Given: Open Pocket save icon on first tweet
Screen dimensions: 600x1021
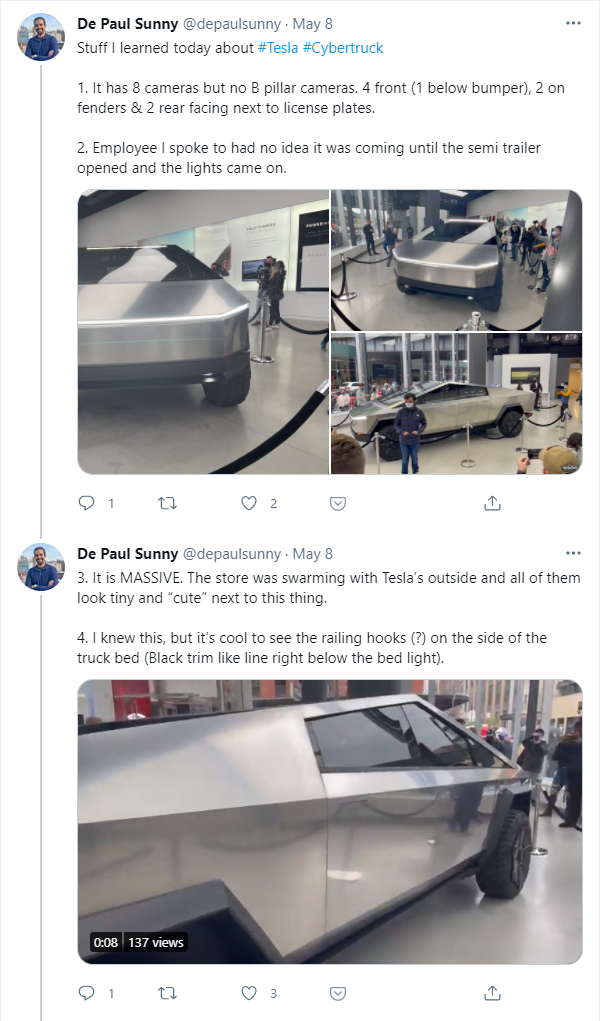Looking at the screenshot, I should [337, 503].
